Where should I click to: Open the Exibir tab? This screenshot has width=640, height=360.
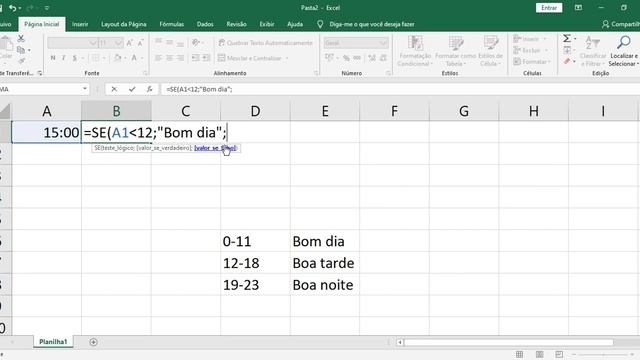click(x=267, y=24)
